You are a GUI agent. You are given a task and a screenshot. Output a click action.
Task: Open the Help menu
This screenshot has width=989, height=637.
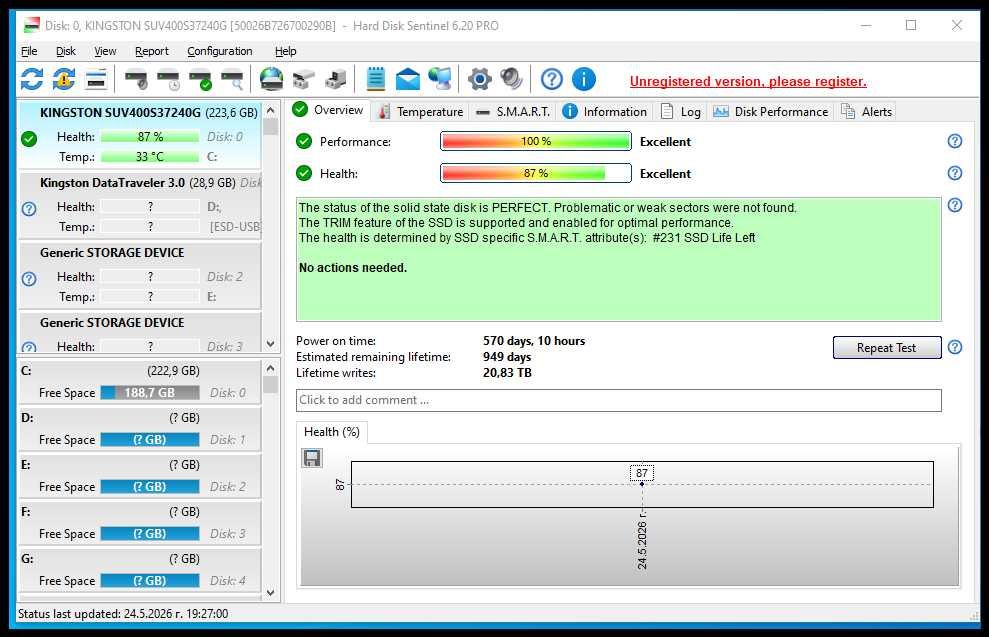[x=285, y=51]
